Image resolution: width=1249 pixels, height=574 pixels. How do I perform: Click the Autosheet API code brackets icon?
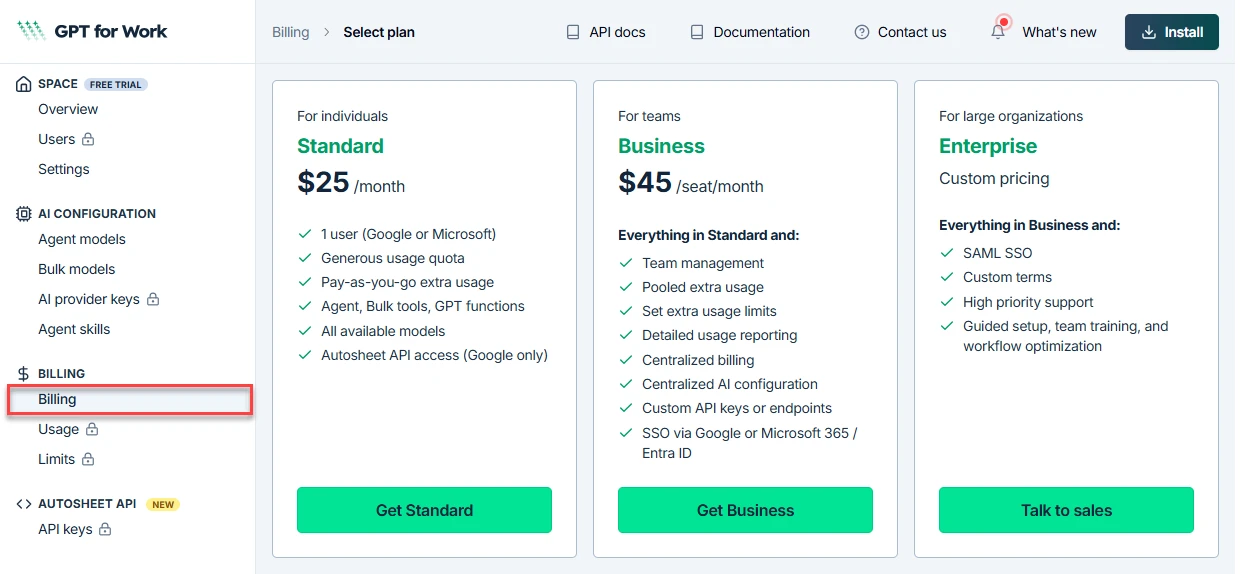click(24, 504)
